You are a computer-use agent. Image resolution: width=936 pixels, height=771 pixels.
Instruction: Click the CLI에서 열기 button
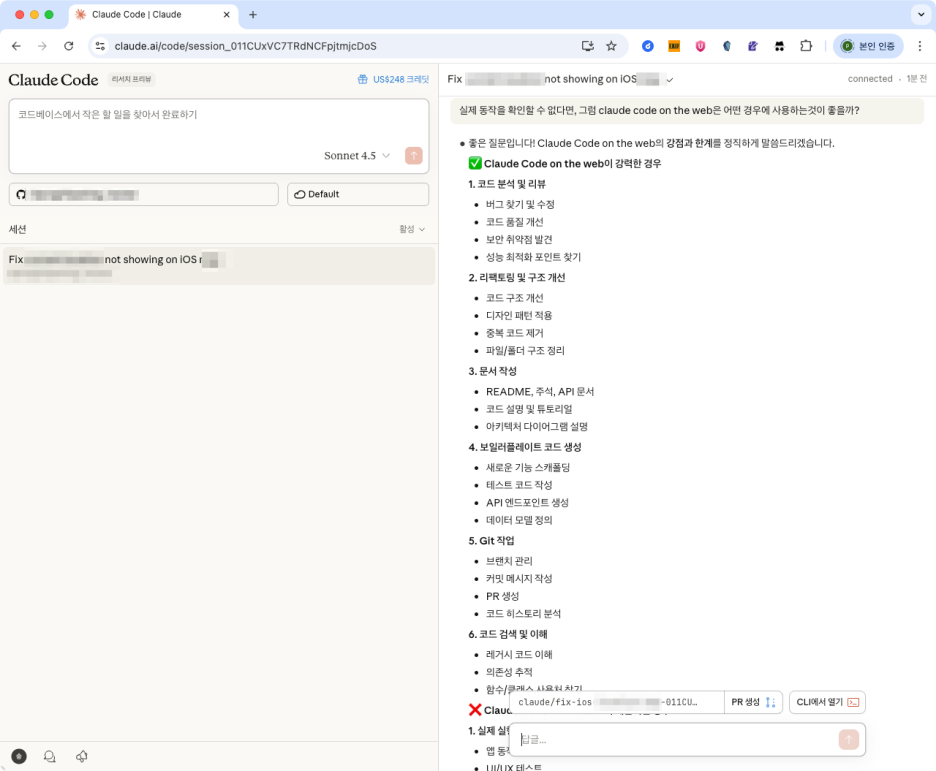coord(827,702)
